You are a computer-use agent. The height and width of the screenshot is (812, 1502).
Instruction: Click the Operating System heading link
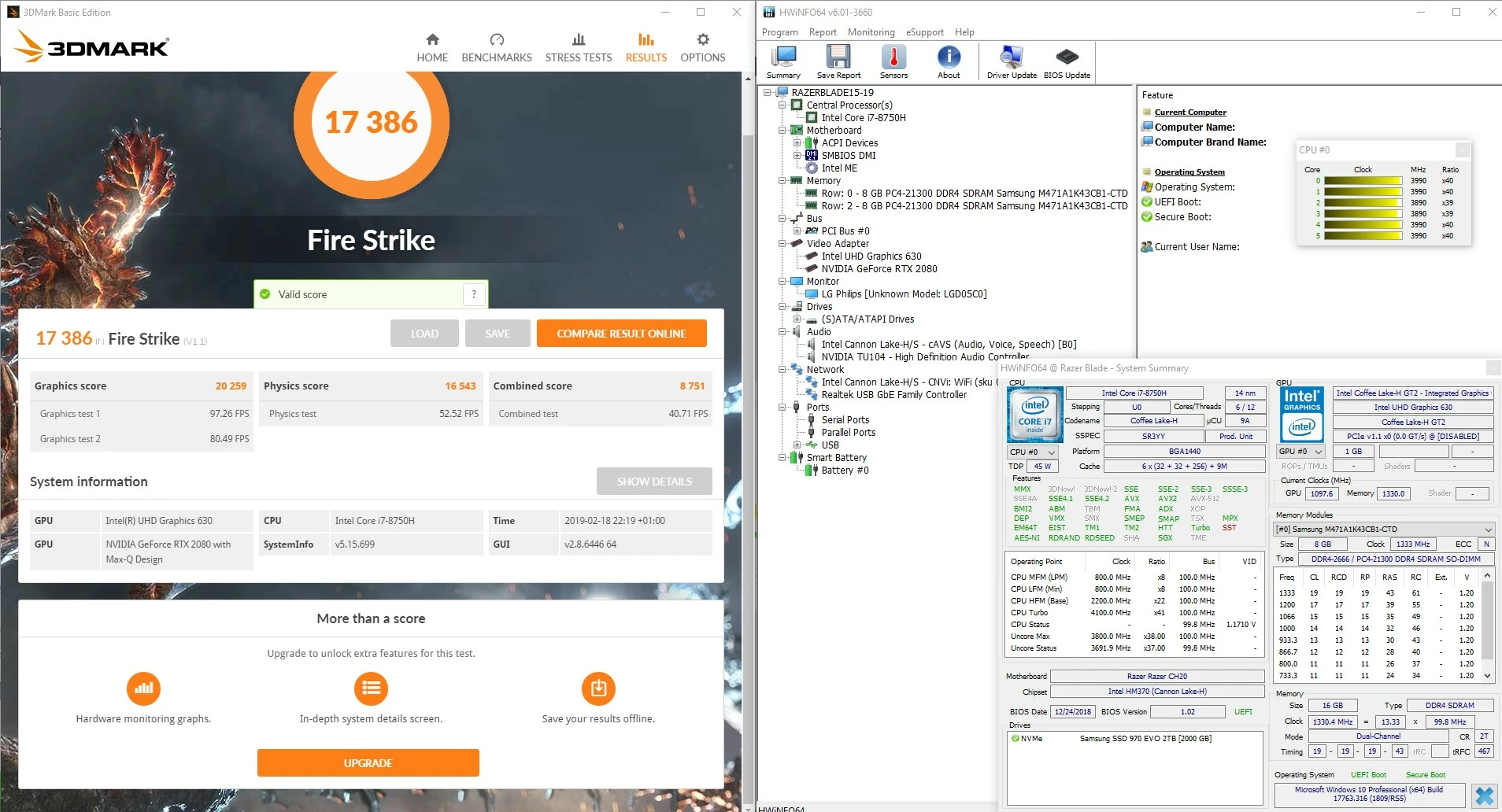click(1189, 172)
